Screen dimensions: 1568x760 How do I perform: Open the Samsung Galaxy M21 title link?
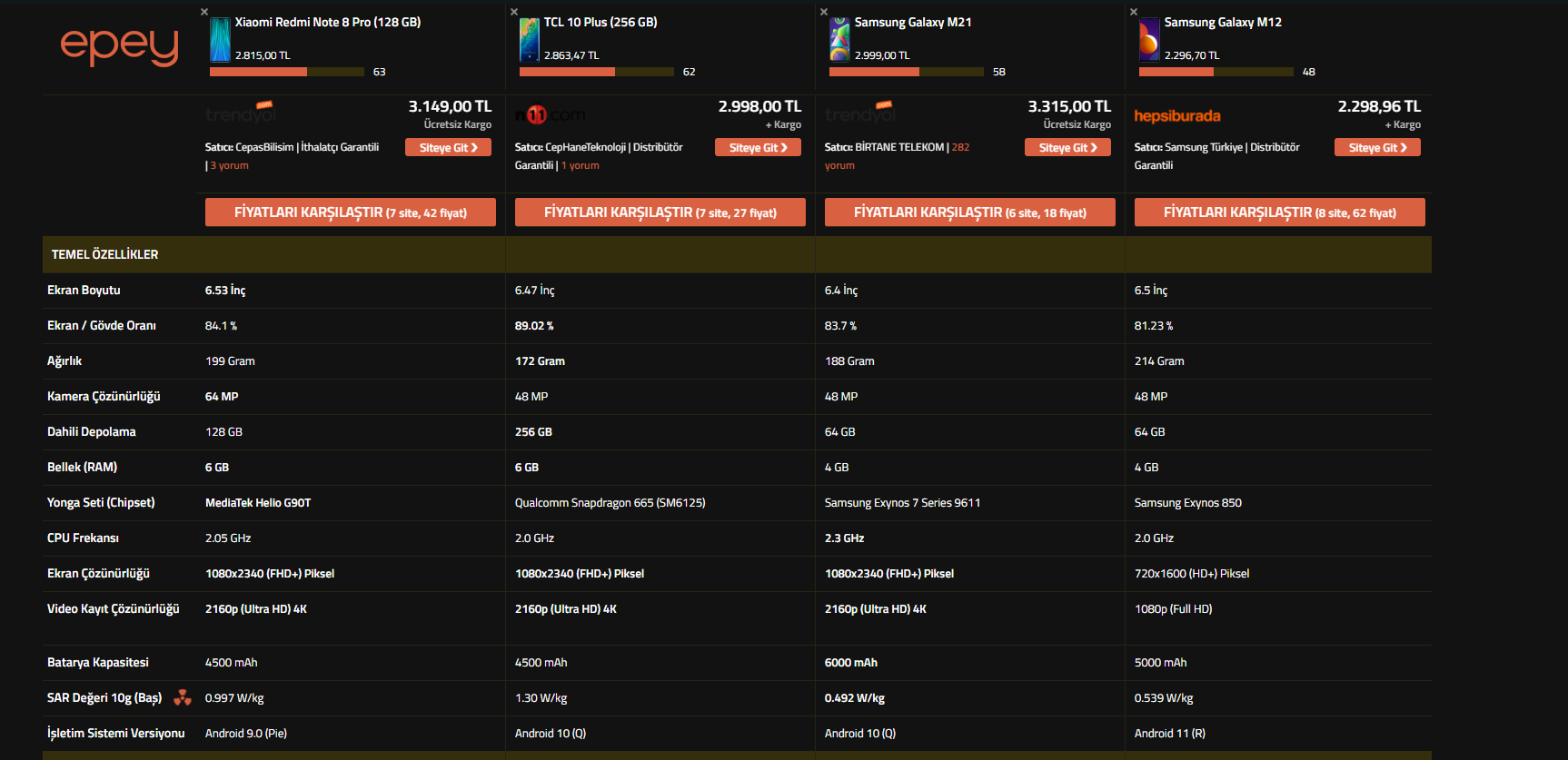click(913, 22)
